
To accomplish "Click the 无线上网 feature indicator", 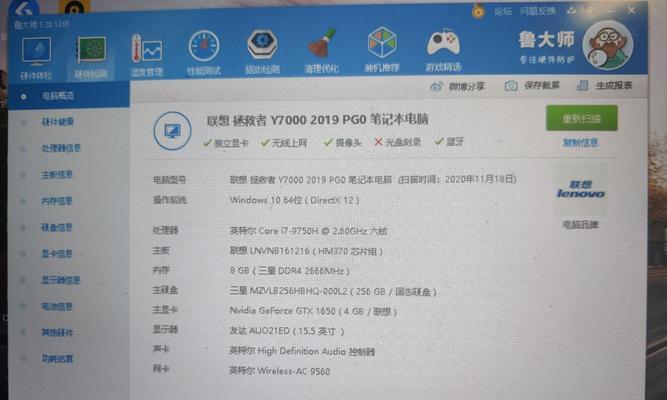I will point(284,143).
